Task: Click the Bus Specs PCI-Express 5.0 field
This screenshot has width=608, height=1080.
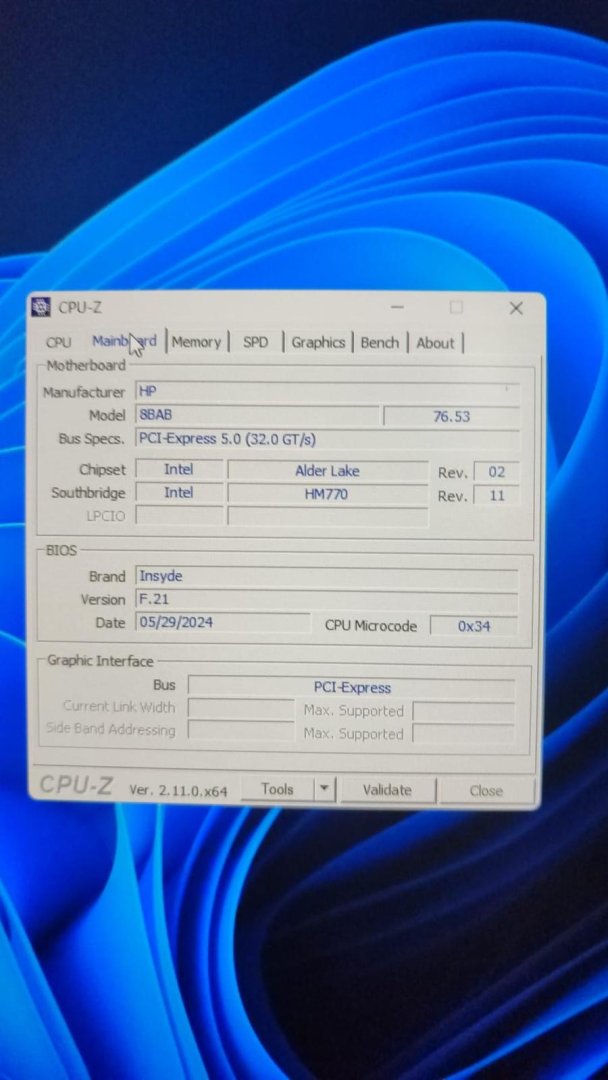Action: point(328,439)
